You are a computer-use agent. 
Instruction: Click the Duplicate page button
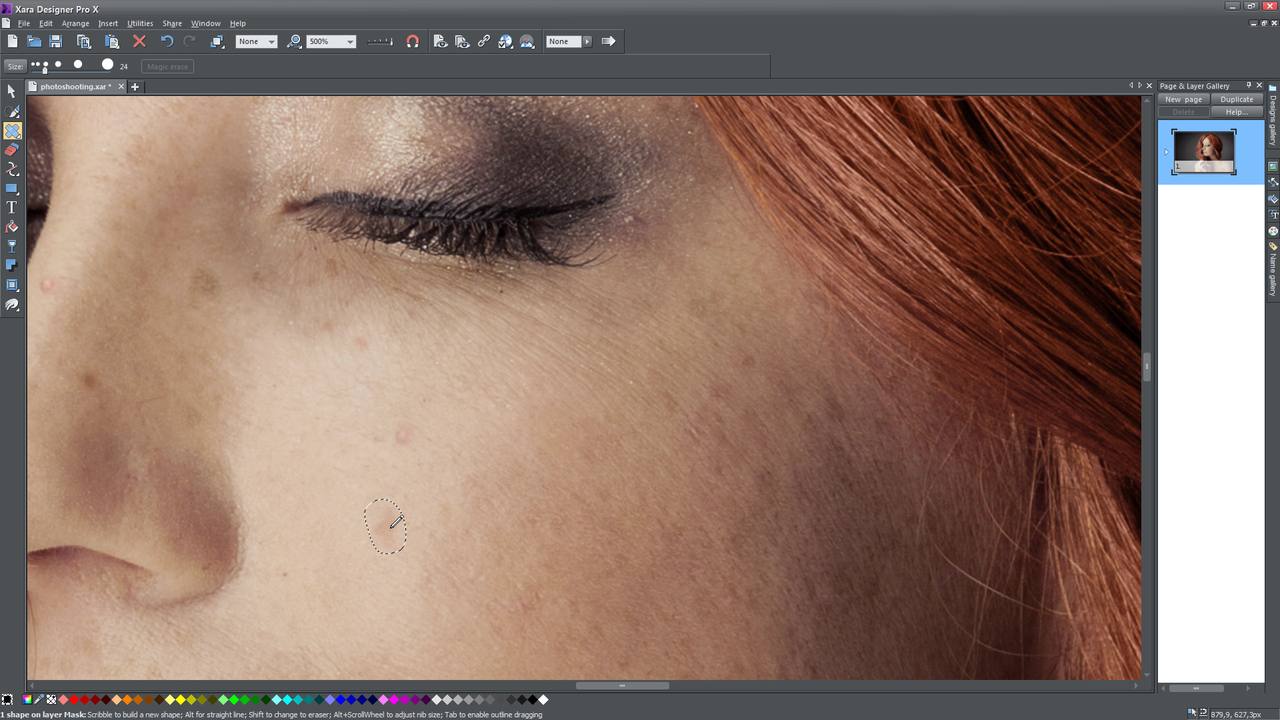[1236, 100]
